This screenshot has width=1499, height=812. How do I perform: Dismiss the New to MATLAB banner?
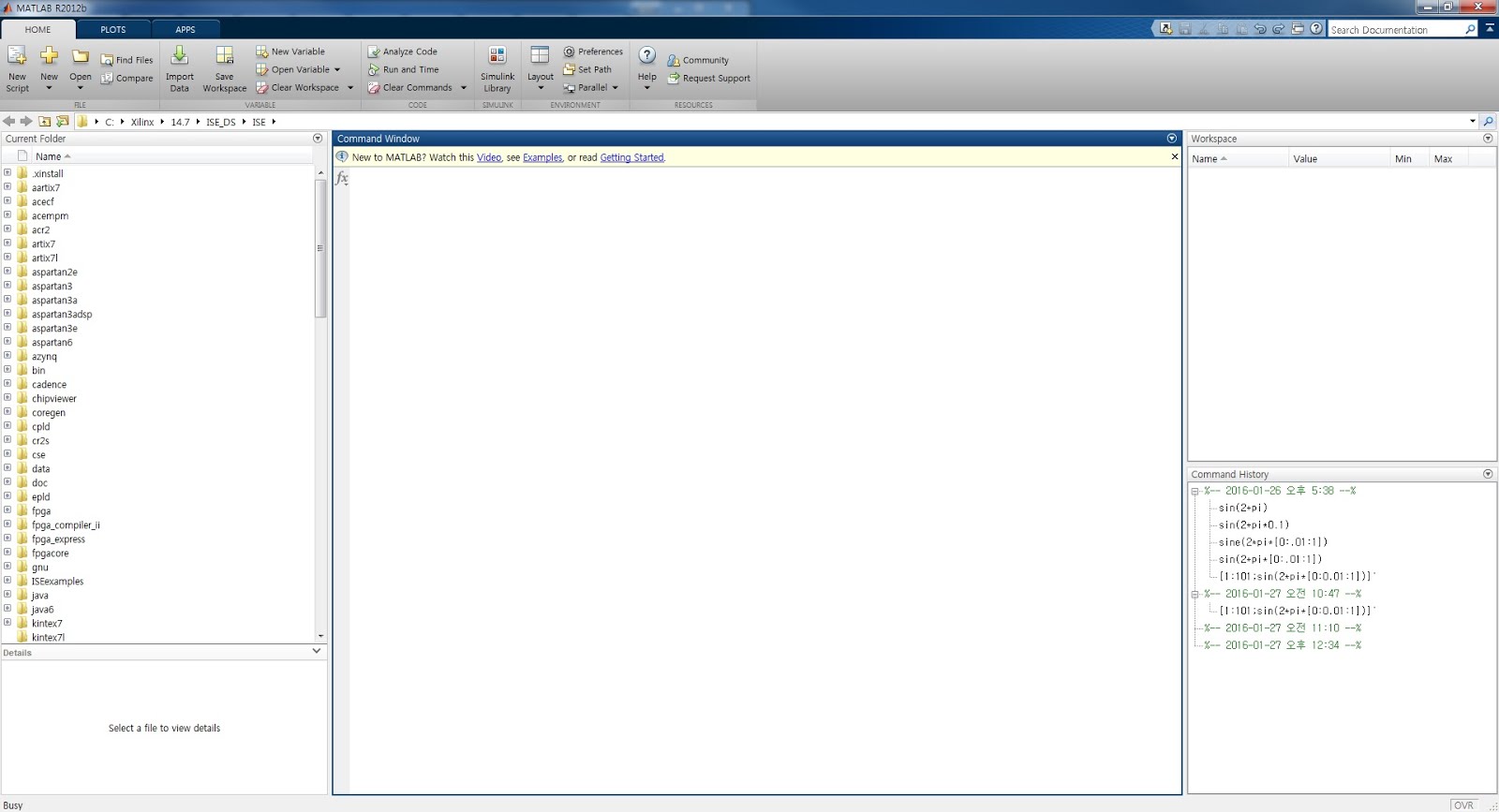[1175, 157]
